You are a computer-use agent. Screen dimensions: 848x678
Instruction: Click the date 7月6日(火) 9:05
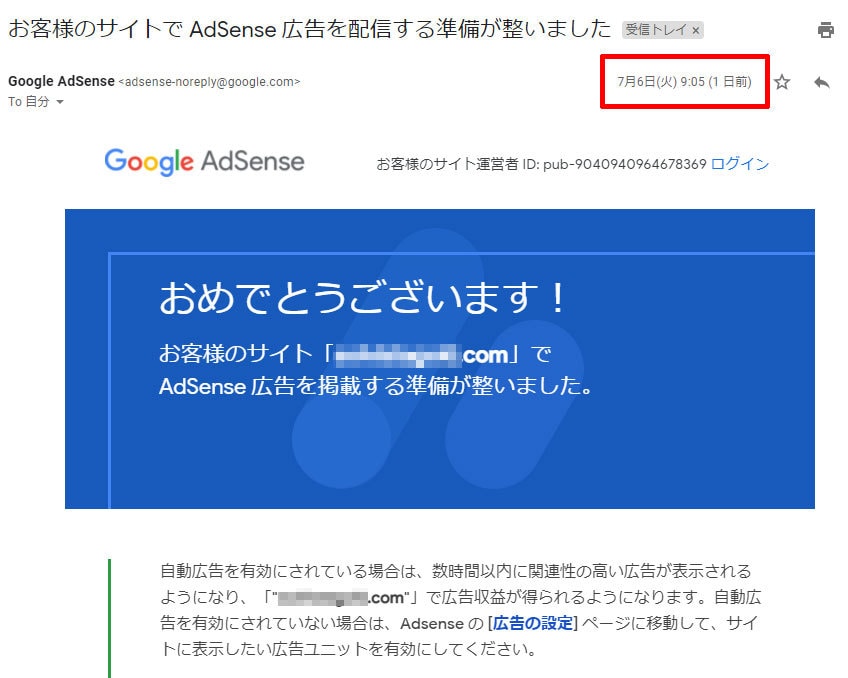661,82
